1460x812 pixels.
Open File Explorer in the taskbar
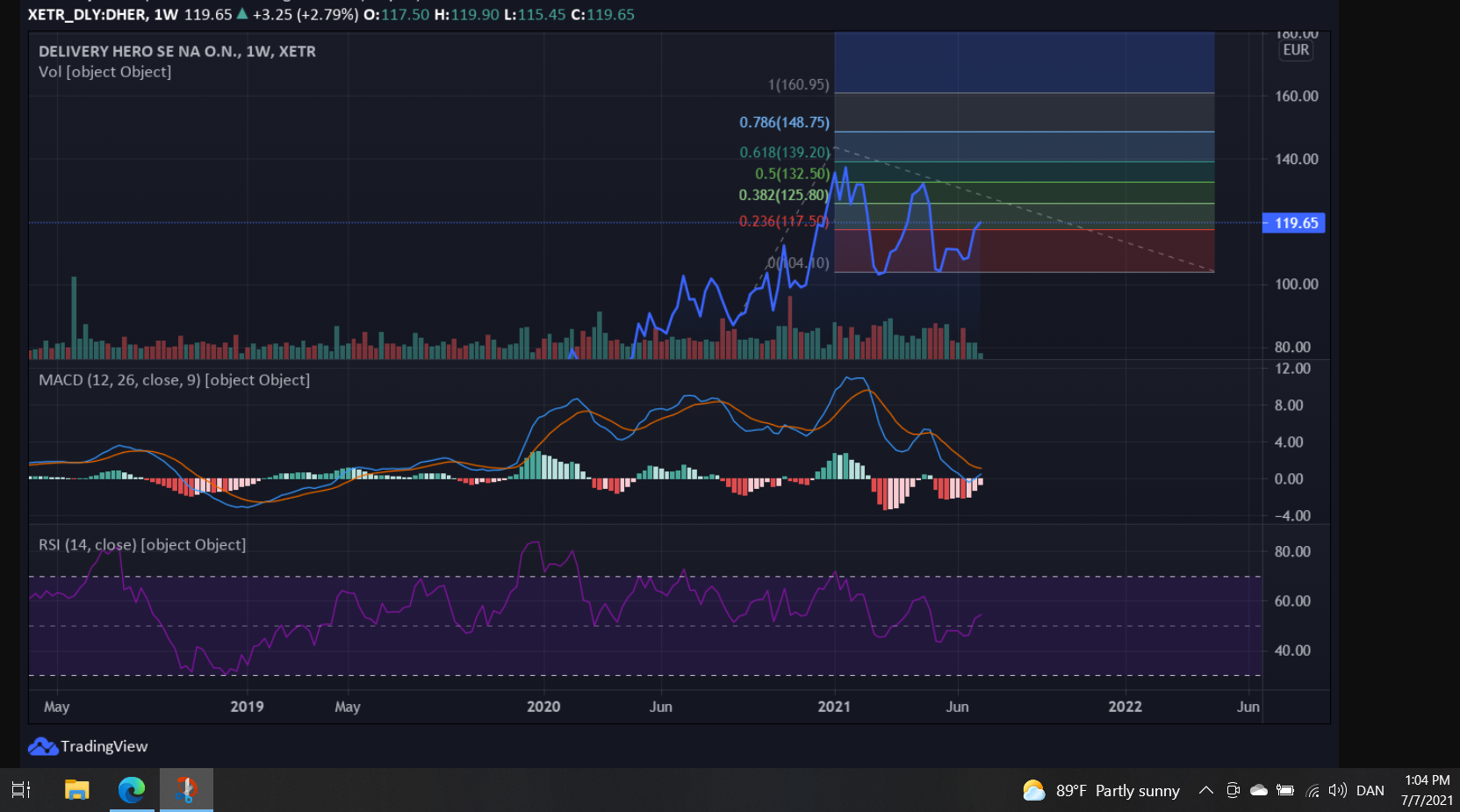tap(77, 790)
